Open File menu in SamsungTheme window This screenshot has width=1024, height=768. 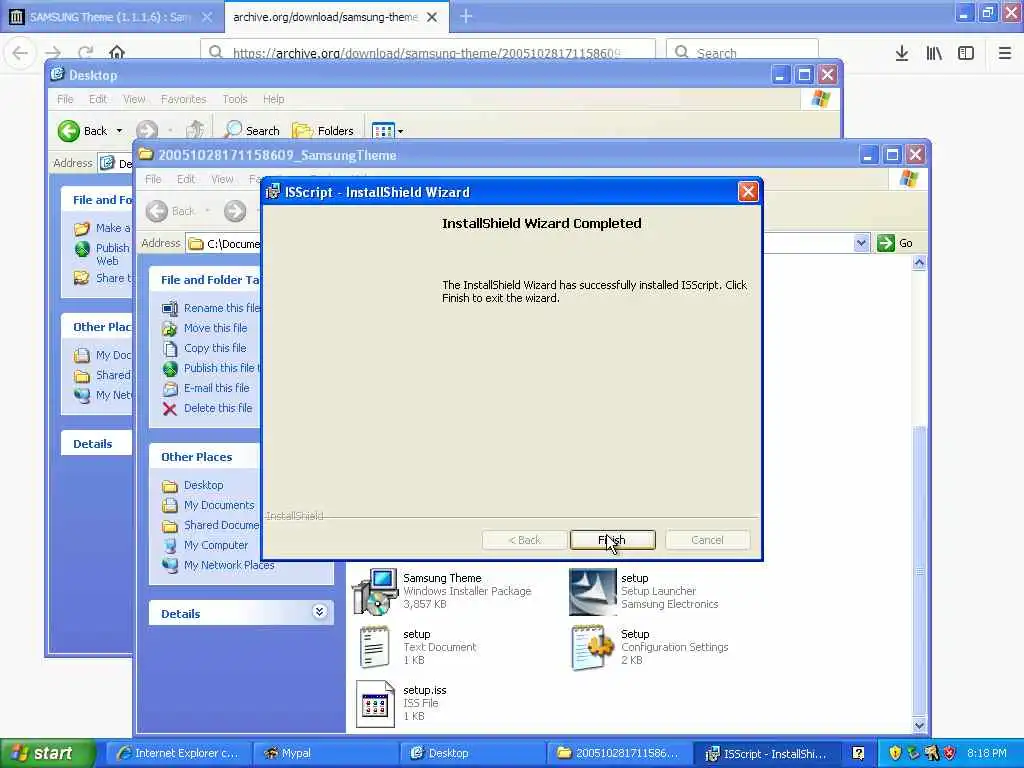(x=153, y=179)
